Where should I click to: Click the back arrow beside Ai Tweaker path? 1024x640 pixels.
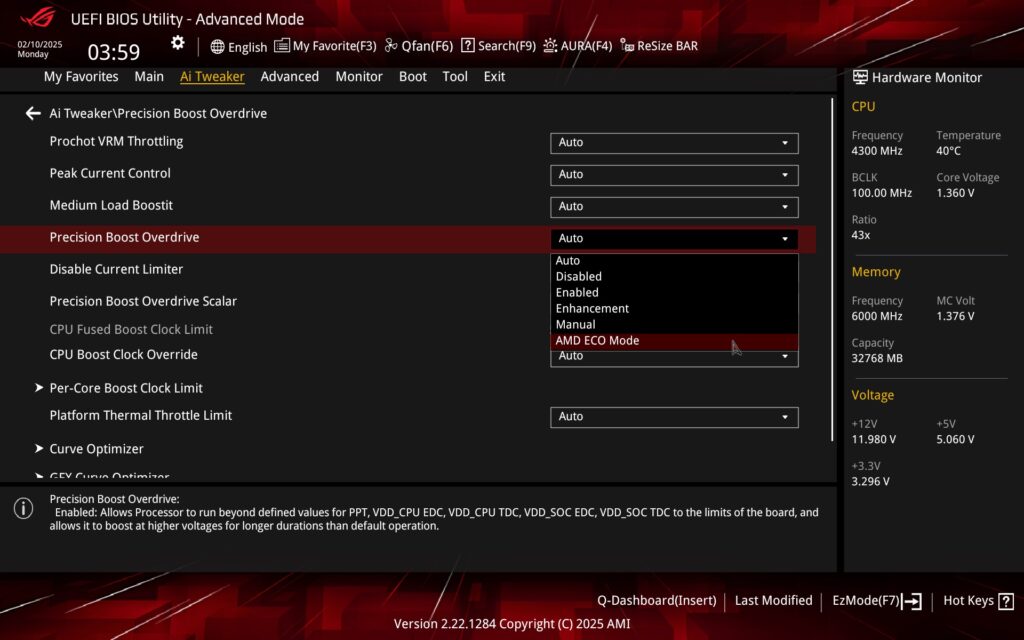click(33, 114)
